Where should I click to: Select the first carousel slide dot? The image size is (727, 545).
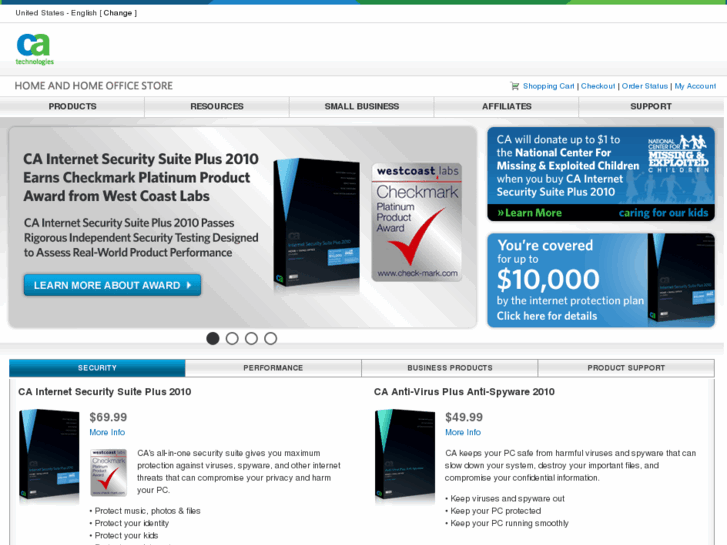tap(213, 339)
